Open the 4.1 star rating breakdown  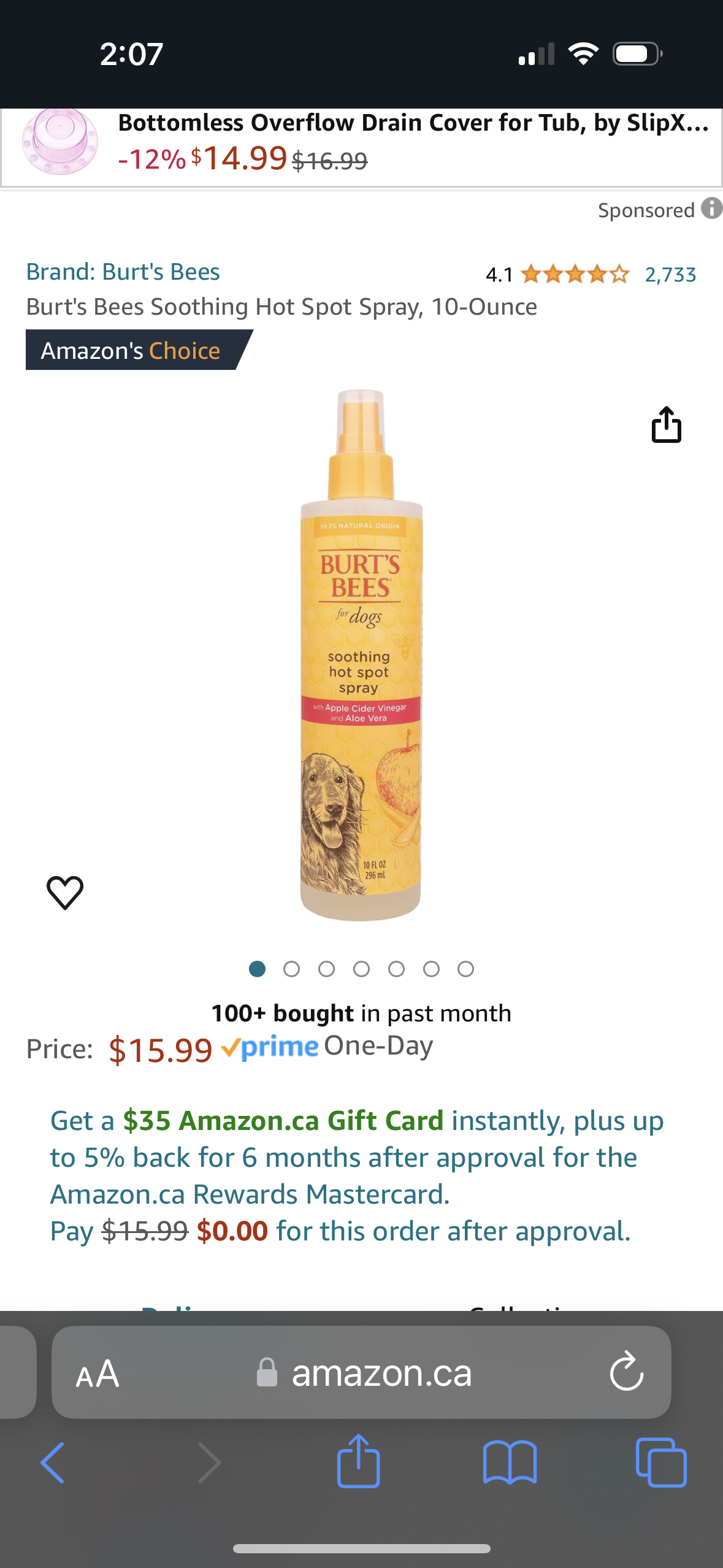click(557, 274)
